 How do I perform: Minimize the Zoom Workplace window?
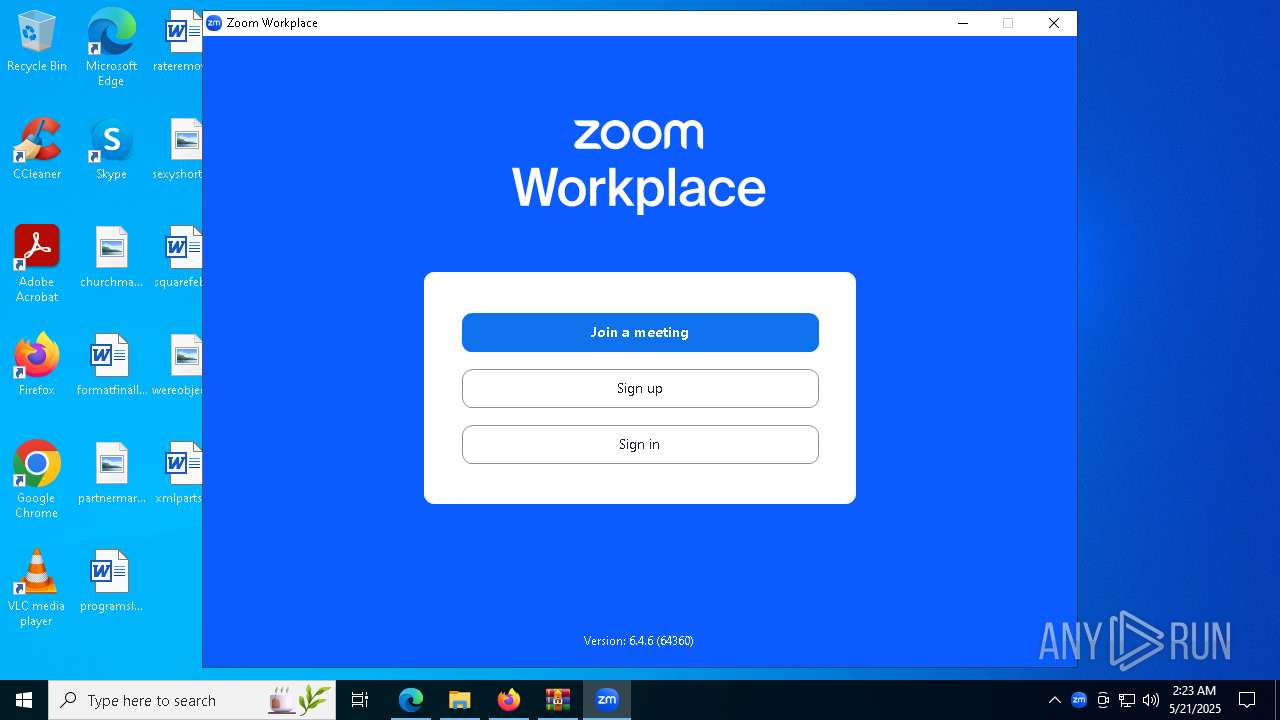pos(963,23)
